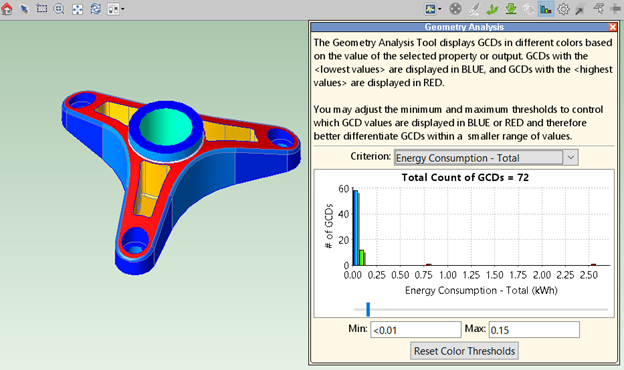This screenshot has width=624, height=370.
Task: Click the green three-axis arrows icon
Action: point(492,9)
